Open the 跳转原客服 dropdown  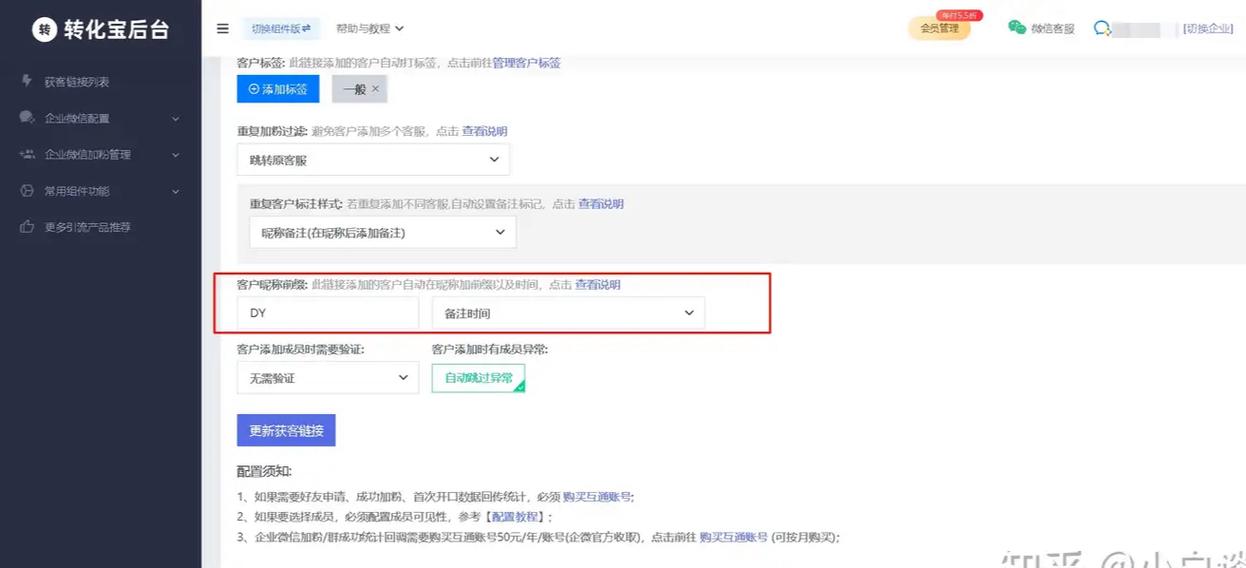pos(373,160)
